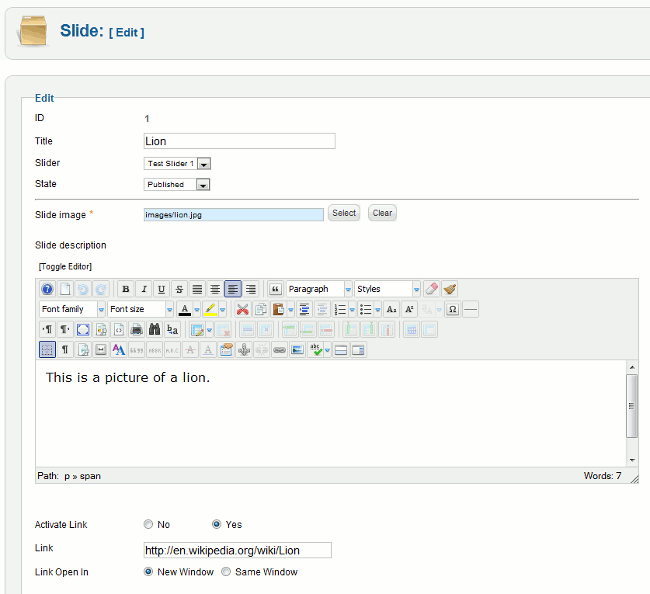The height and width of the screenshot is (594, 650).
Task: Expand the text color picker arrow
Action: [x=197, y=309]
